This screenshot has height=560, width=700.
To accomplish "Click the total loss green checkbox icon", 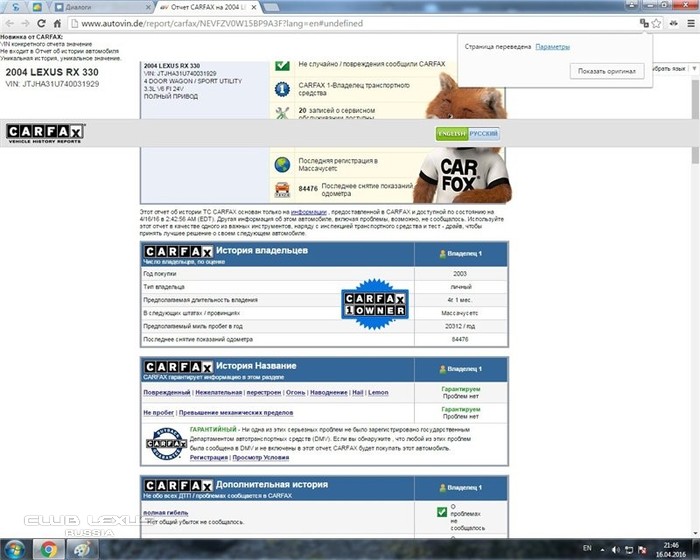I will tap(442, 512).
